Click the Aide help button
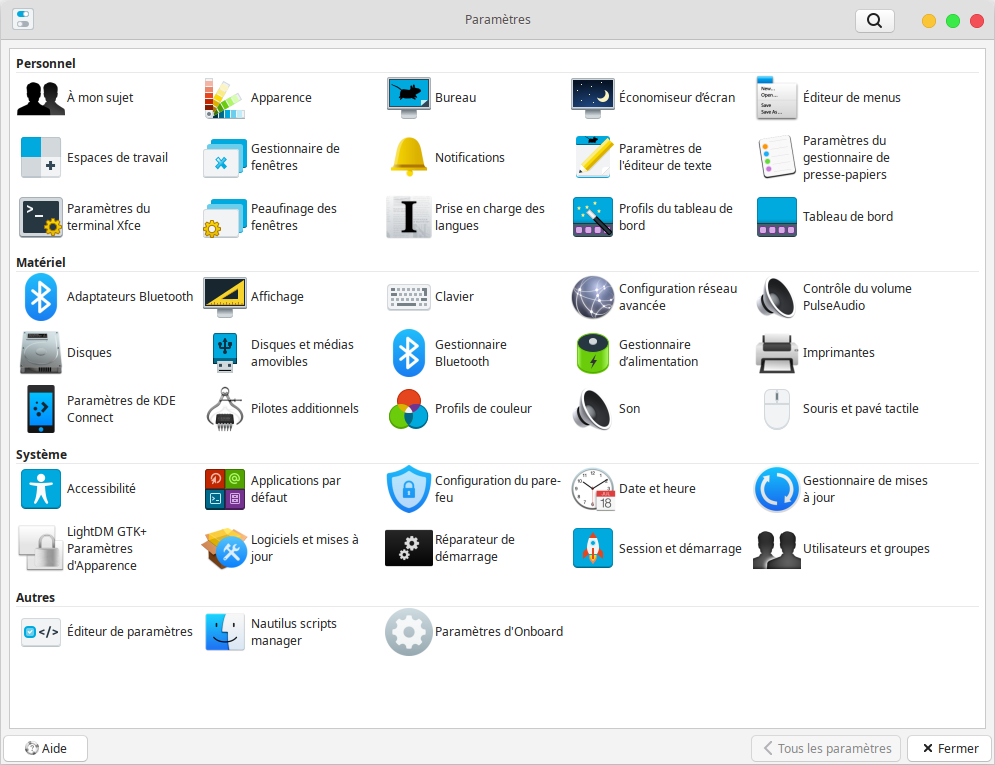This screenshot has width=995, height=765. pos(46,748)
